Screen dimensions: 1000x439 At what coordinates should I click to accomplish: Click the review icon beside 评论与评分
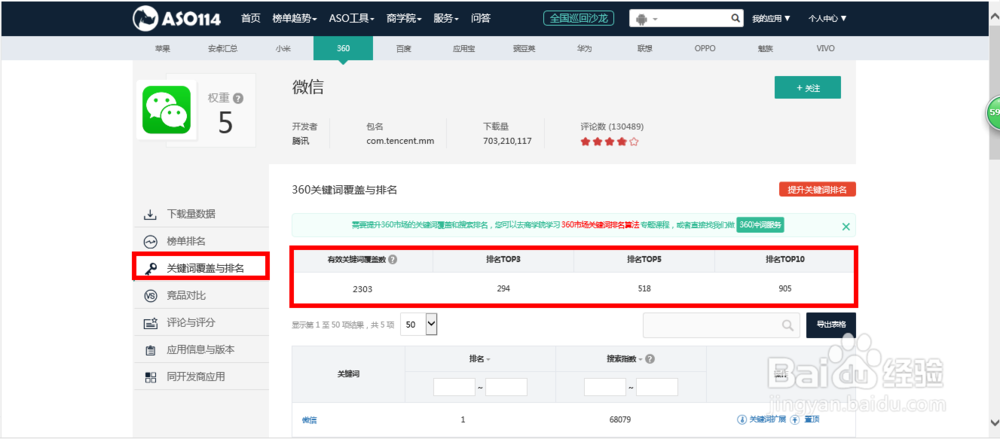click(151, 323)
